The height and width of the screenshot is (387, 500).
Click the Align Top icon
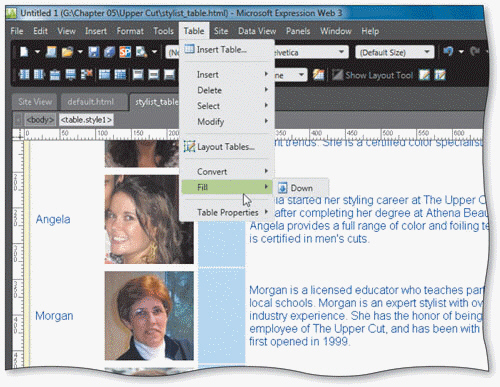point(138,74)
